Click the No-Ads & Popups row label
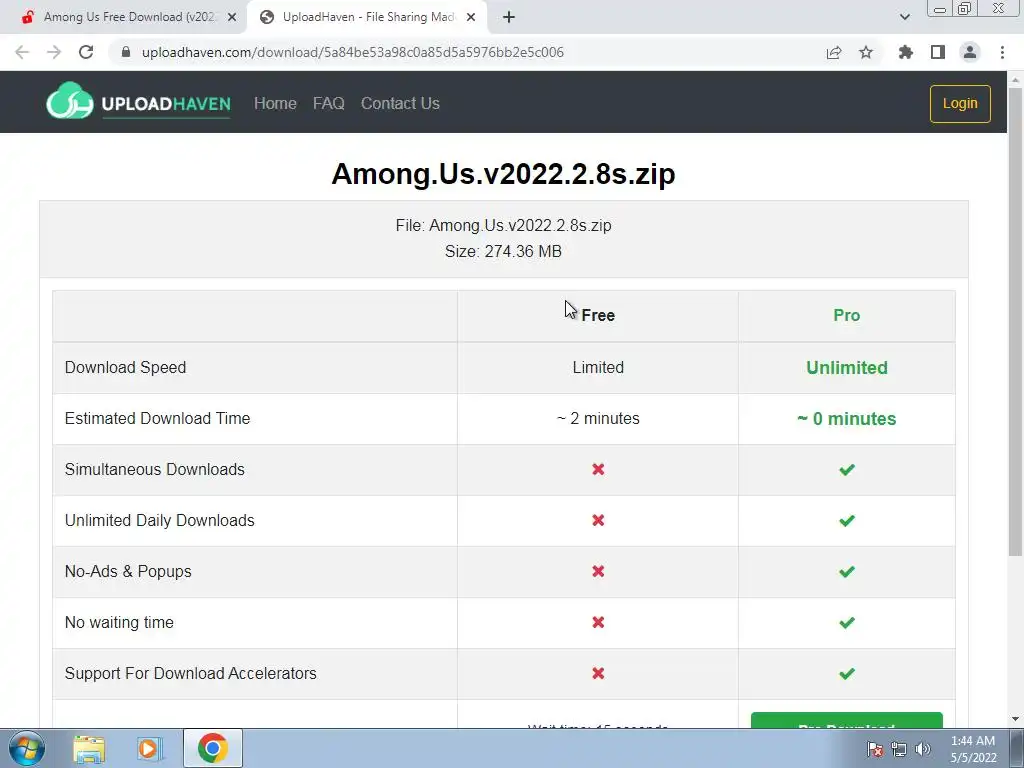 (x=128, y=571)
